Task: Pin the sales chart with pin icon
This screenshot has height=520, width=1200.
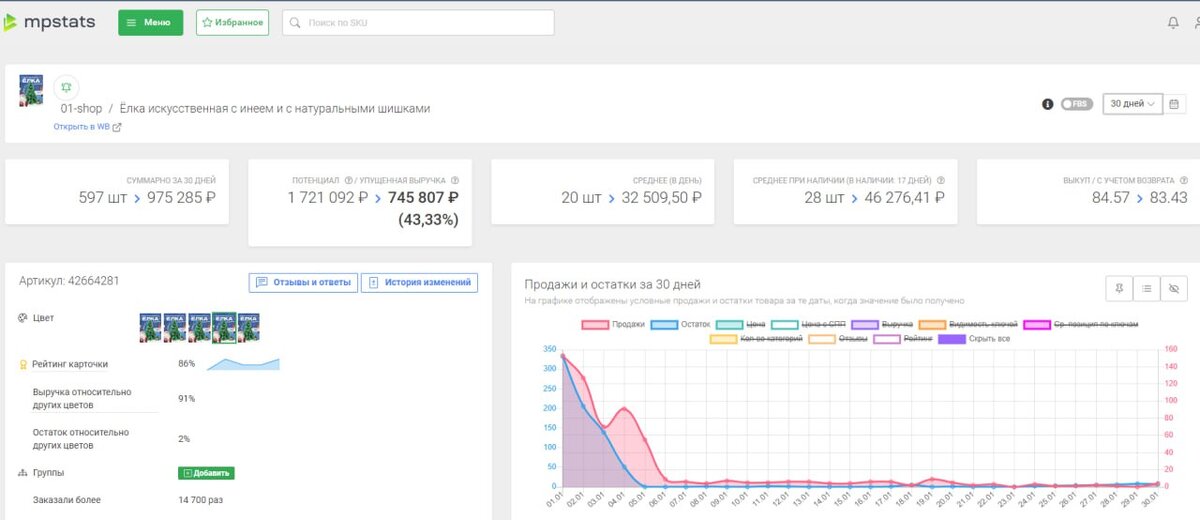Action: [1119, 288]
